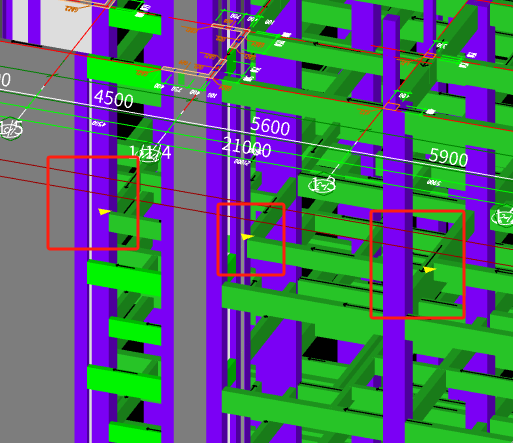Select the 5600 dimension label
This screenshot has height=443, width=513.
[270, 126]
